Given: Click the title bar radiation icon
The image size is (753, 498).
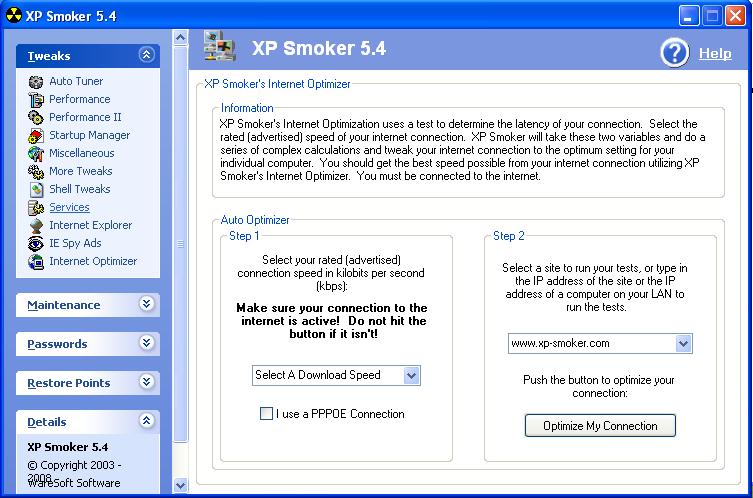Looking at the screenshot, I should (13, 16).
